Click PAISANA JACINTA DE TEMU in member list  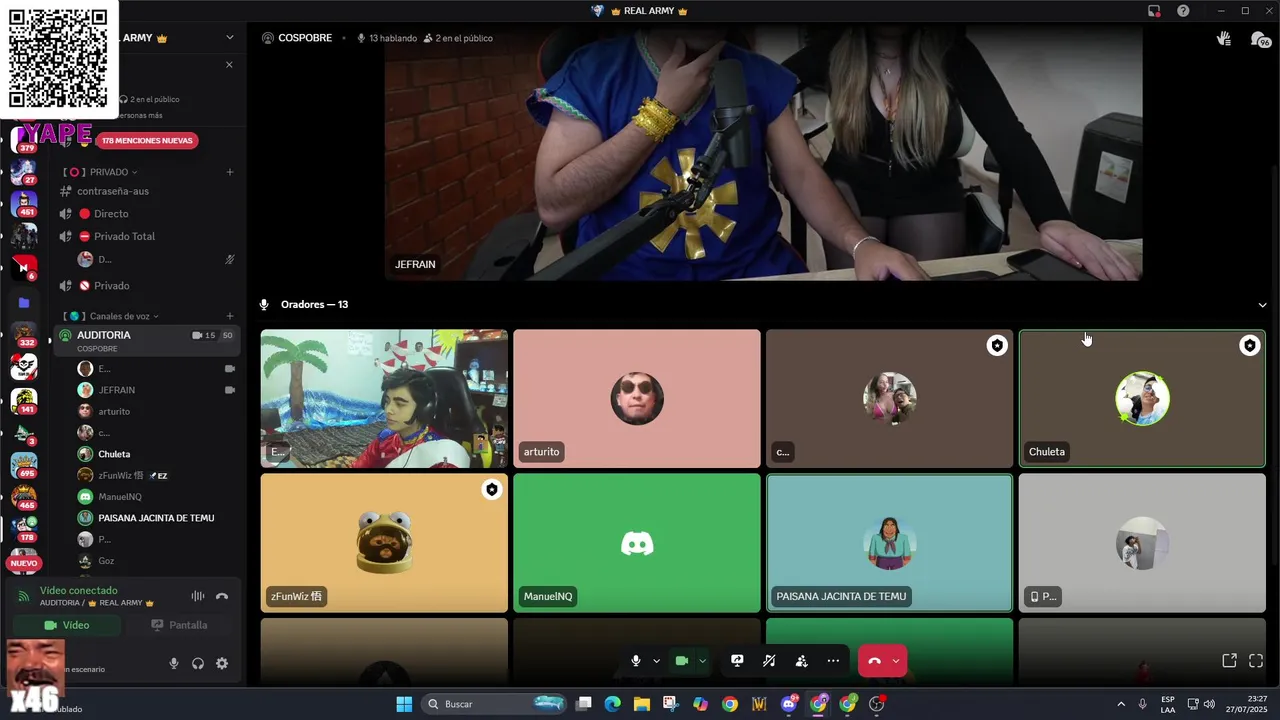pos(158,518)
